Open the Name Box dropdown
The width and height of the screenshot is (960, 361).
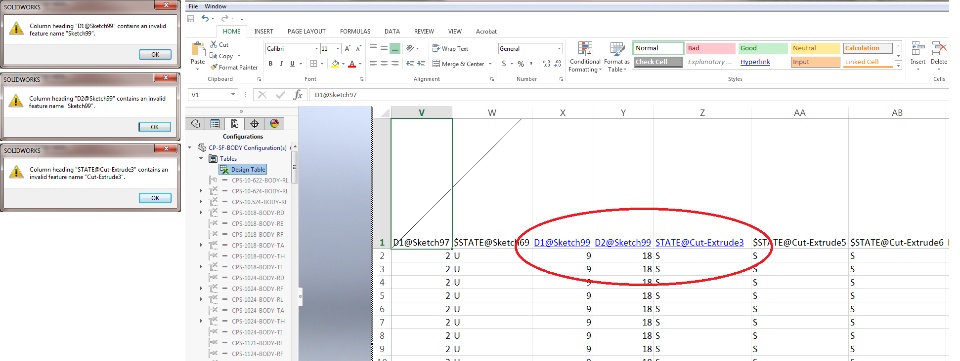233,95
